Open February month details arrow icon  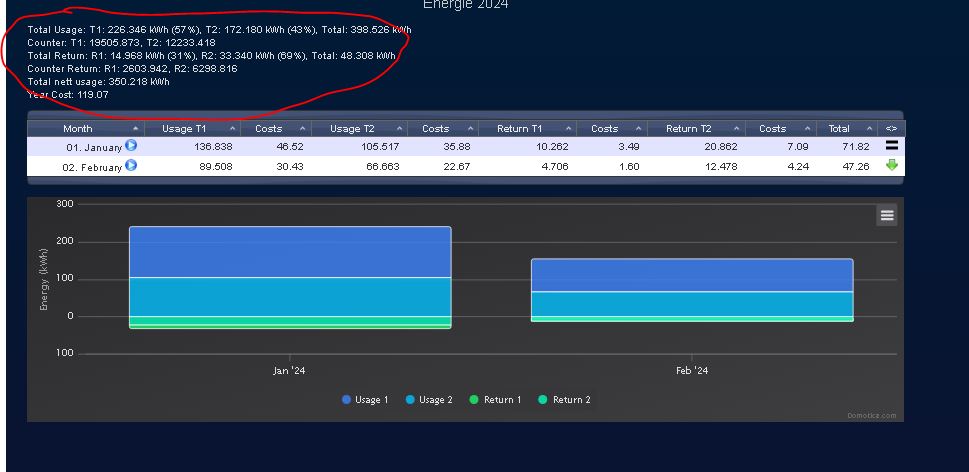click(131, 165)
